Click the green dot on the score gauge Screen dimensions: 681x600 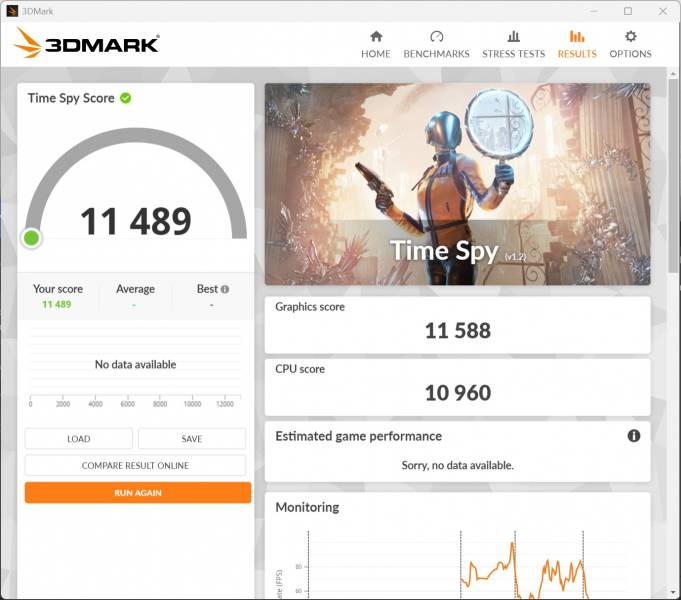[32, 238]
